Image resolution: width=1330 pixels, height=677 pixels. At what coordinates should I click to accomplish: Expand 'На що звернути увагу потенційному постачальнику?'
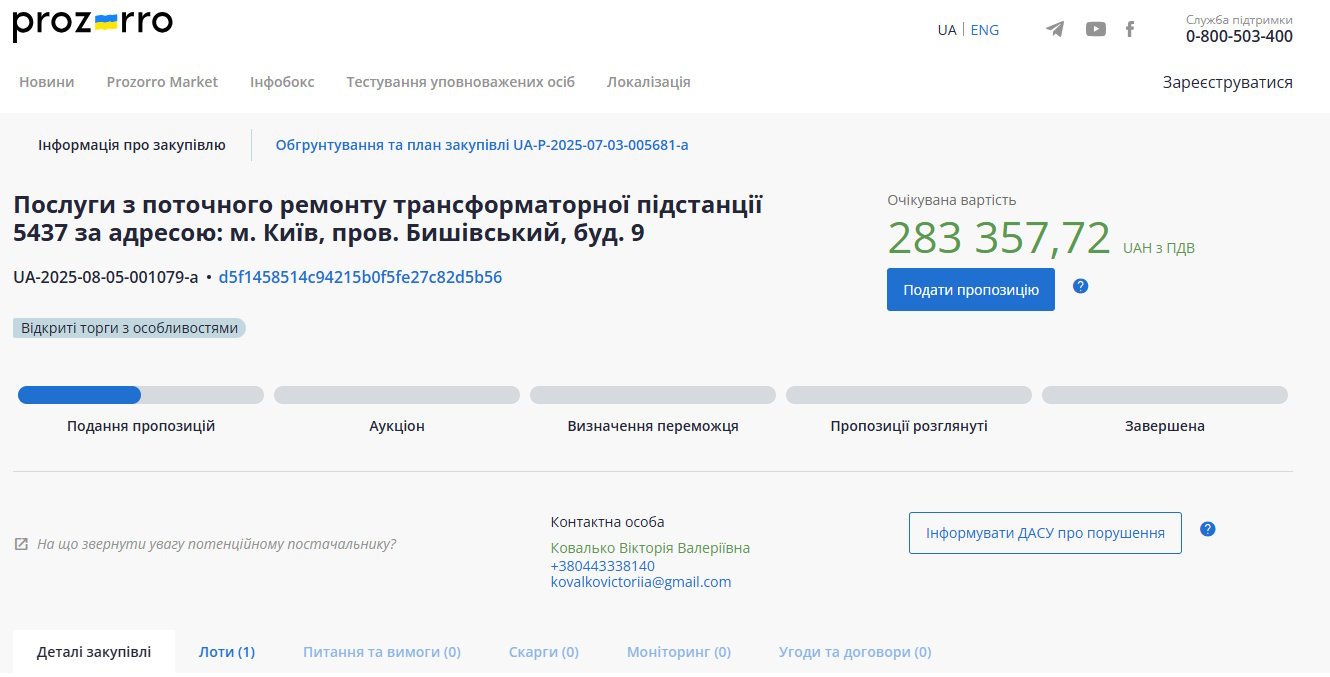coord(216,544)
